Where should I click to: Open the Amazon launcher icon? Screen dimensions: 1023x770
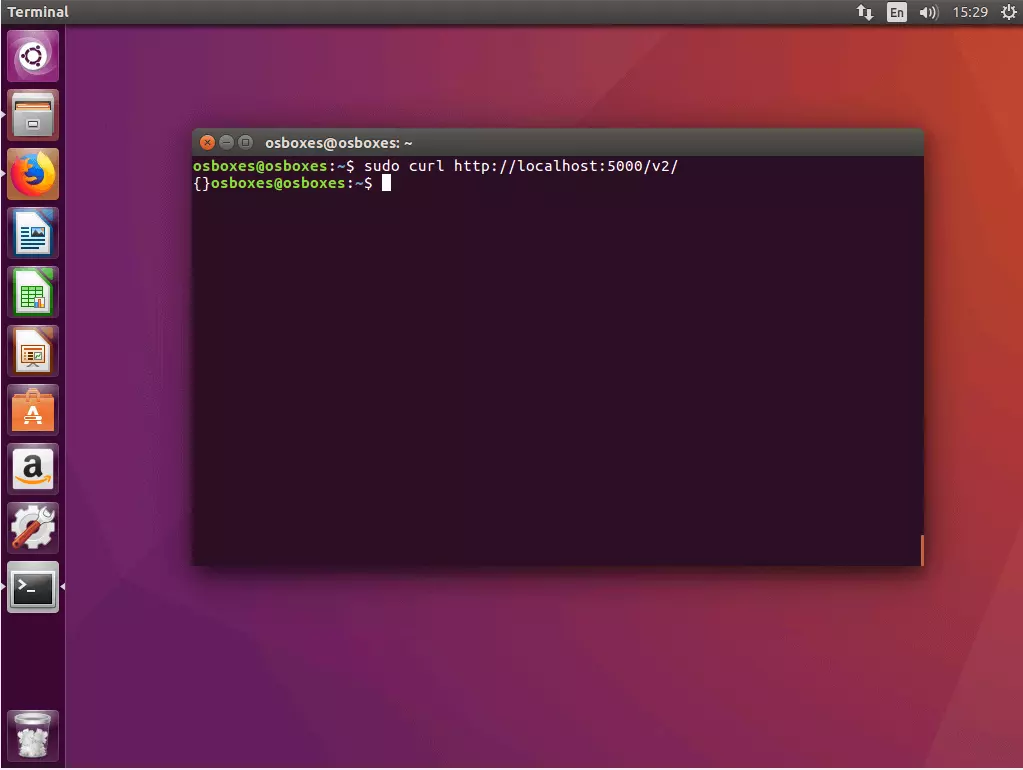(x=33, y=469)
